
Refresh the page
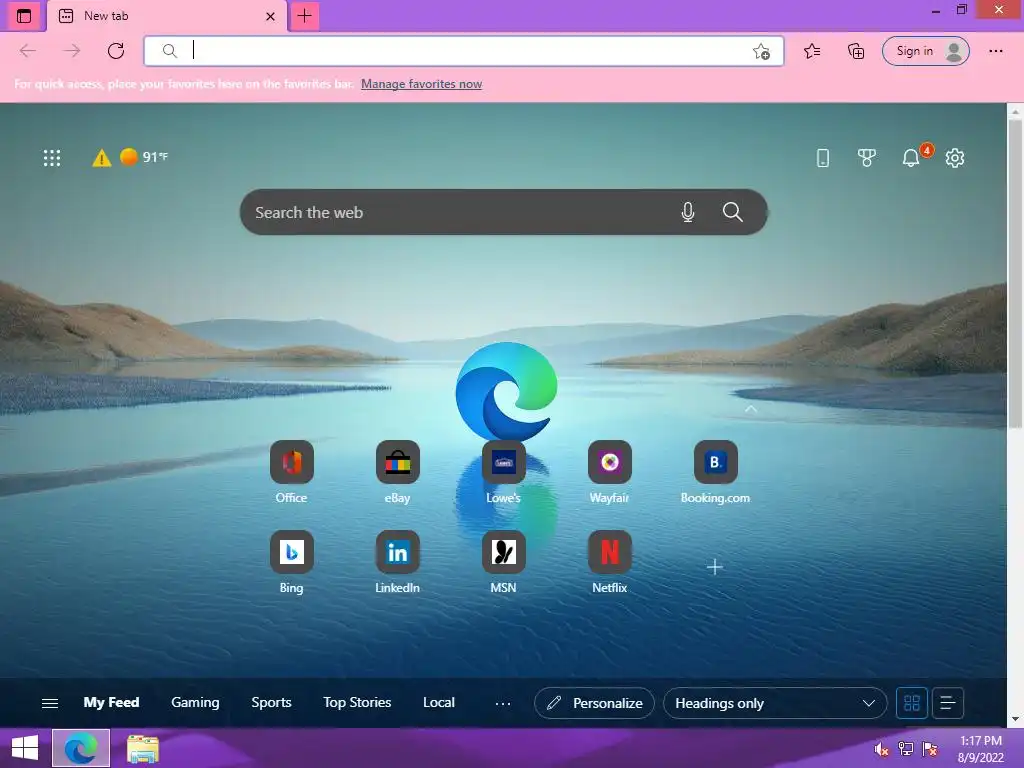(116, 51)
